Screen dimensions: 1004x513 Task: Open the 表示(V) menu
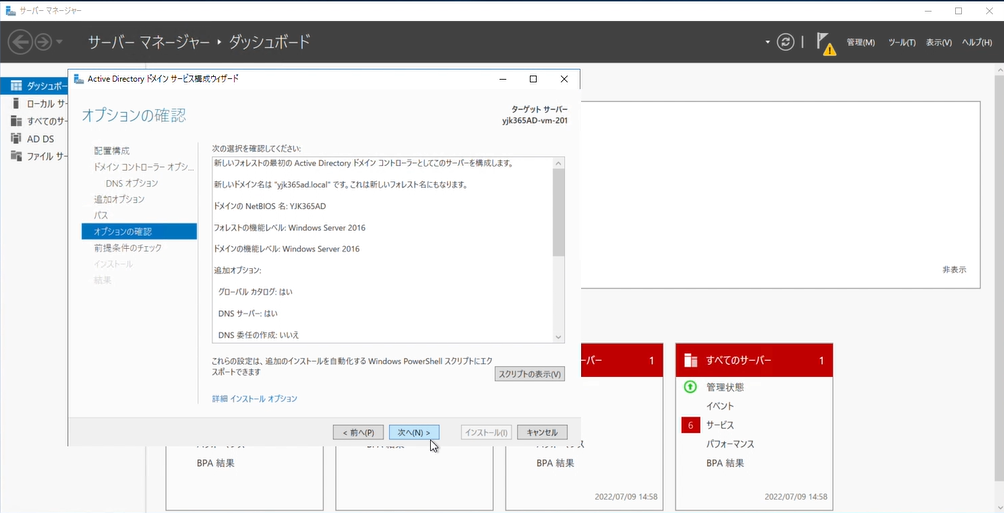(939, 42)
